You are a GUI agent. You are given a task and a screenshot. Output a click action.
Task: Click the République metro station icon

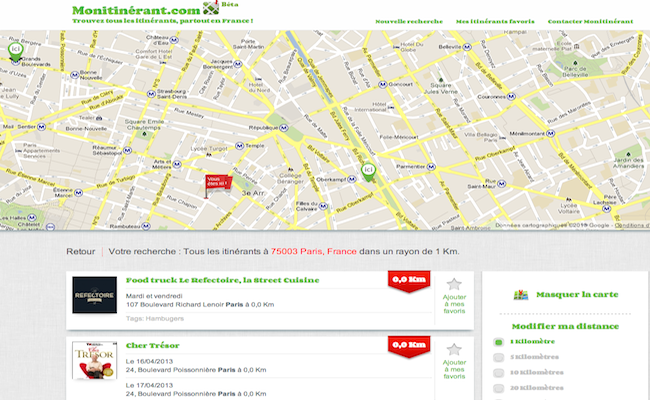point(284,128)
